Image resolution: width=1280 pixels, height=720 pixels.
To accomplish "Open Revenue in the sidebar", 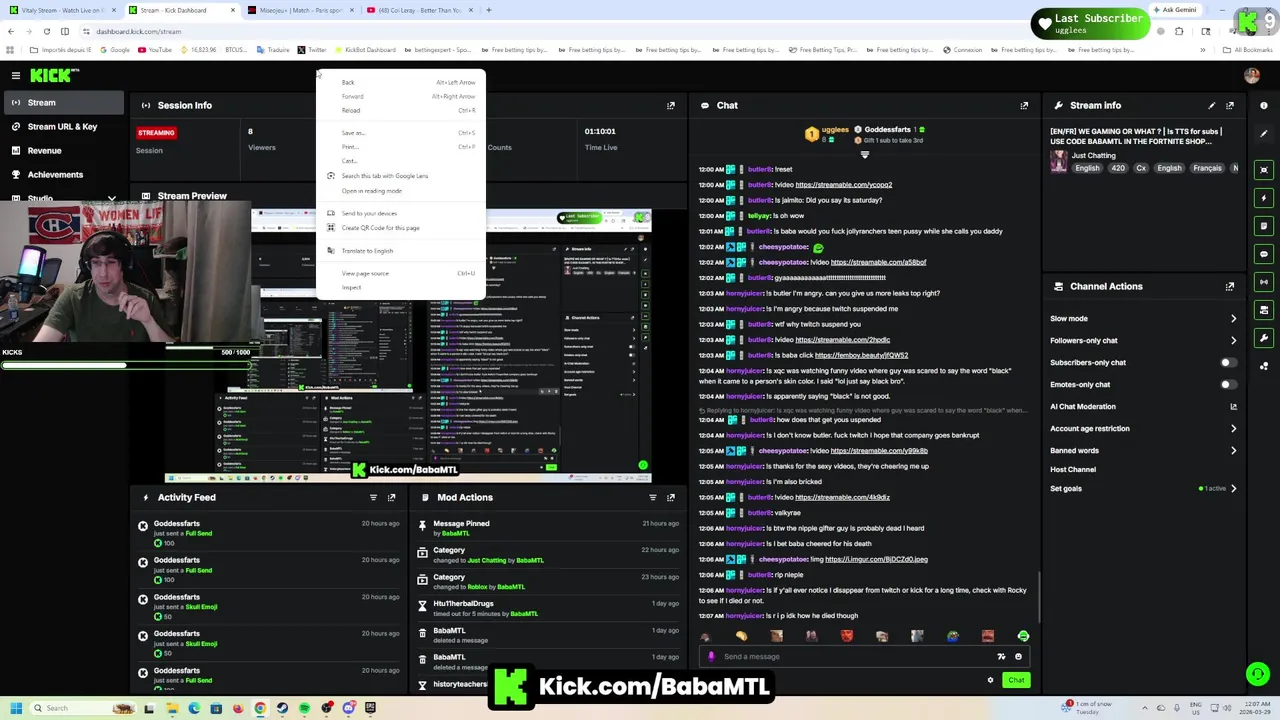I will [44, 151].
